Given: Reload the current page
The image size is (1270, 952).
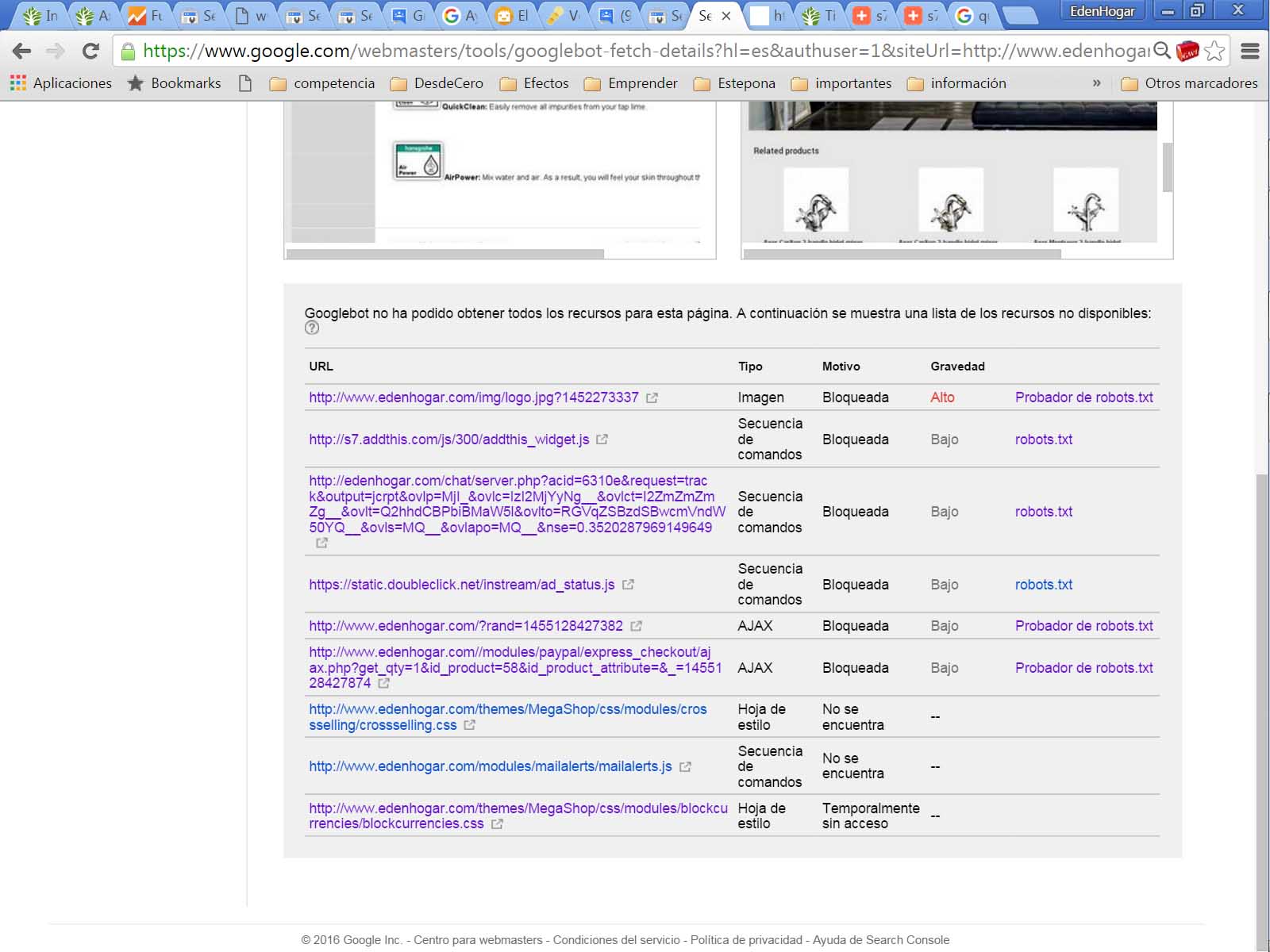Looking at the screenshot, I should tap(90, 52).
